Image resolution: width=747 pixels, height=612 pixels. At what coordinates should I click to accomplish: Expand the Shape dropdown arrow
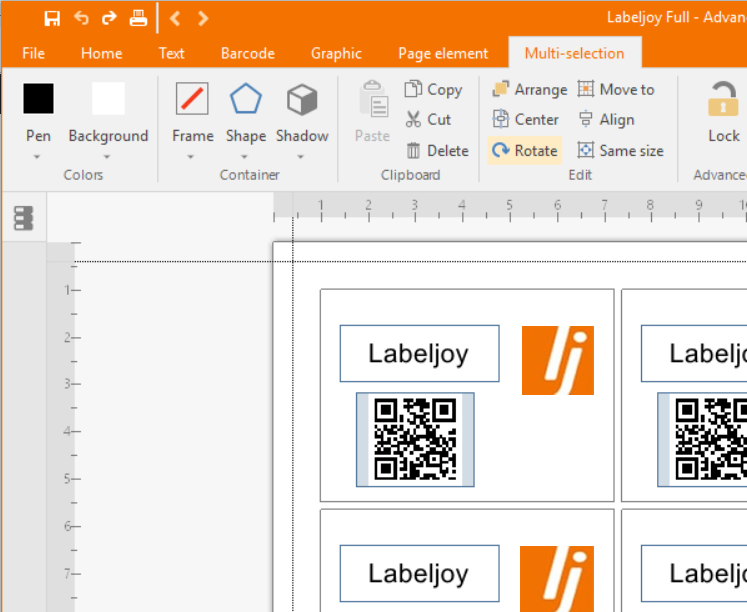tap(244, 157)
